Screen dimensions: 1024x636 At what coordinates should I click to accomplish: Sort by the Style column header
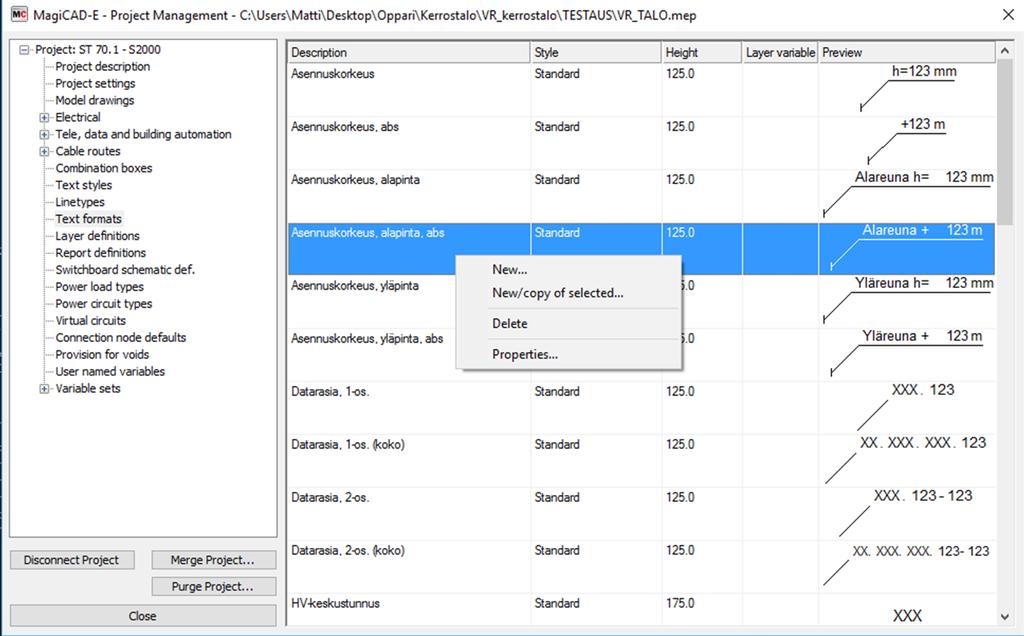(596, 52)
